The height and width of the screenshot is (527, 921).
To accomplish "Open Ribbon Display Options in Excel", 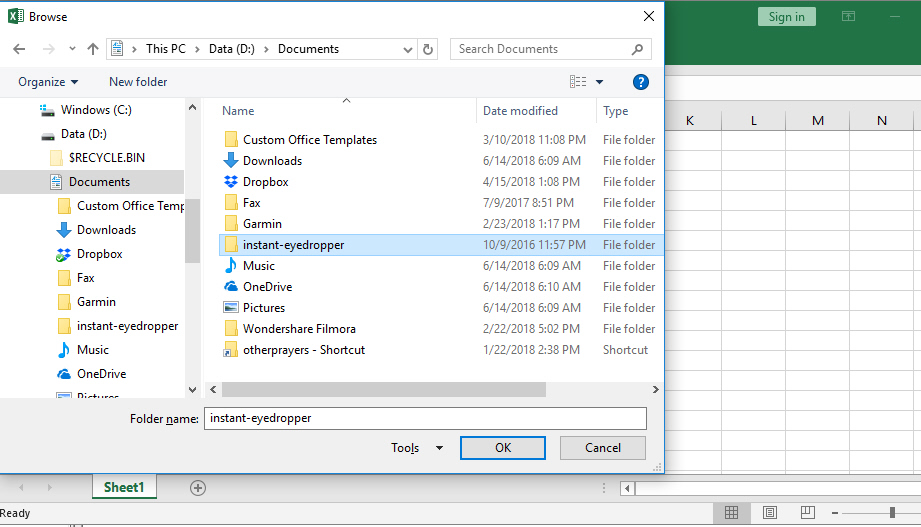I will (x=848, y=16).
